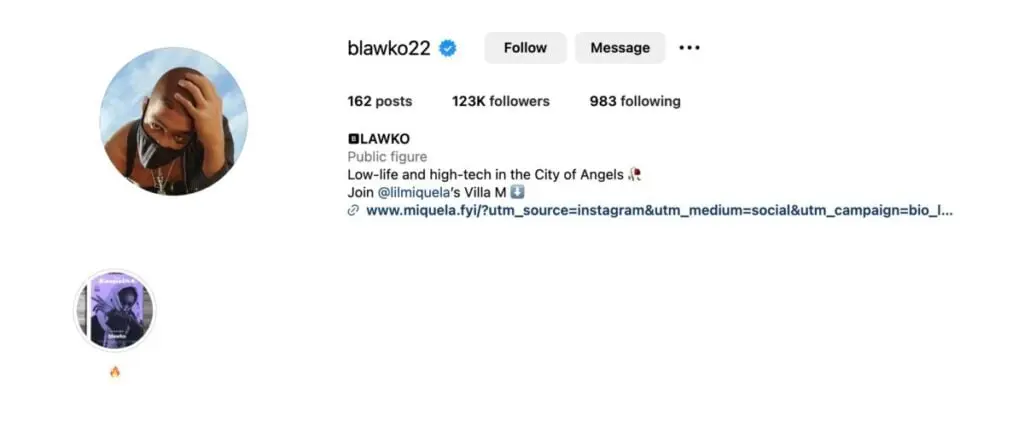Click the Public figure category label
This screenshot has width=1024, height=428.
pos(387,157)
